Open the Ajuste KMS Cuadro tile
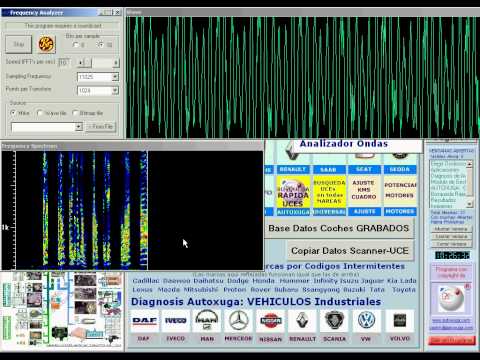480x360 pixels. [x=364, y=191]
